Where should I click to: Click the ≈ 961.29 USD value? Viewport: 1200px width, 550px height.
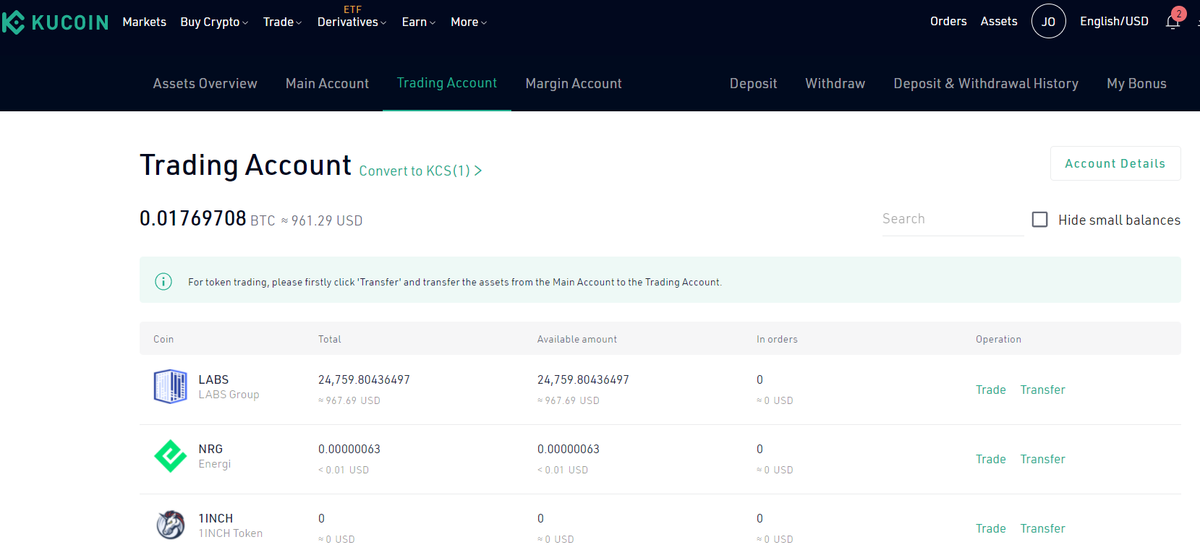(x=321, y=220)
